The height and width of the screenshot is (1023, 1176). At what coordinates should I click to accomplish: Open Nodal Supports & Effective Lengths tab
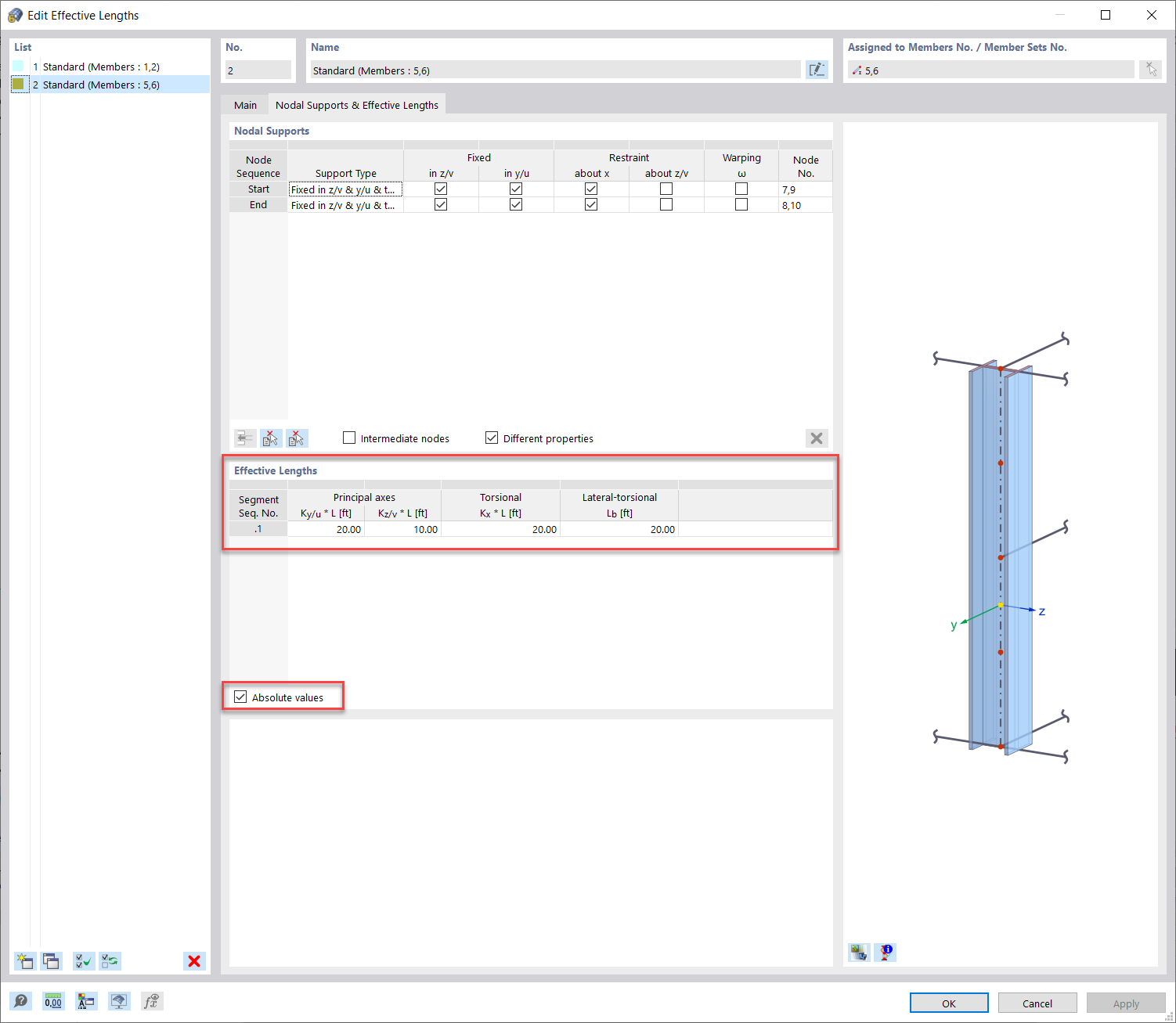click(356, 104)
